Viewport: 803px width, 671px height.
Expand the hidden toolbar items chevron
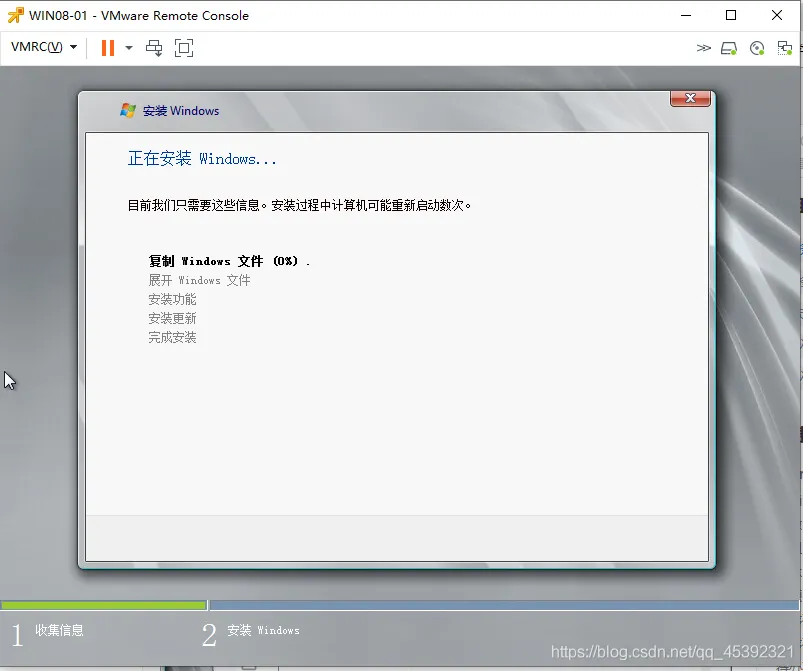(x=704, y=48)
